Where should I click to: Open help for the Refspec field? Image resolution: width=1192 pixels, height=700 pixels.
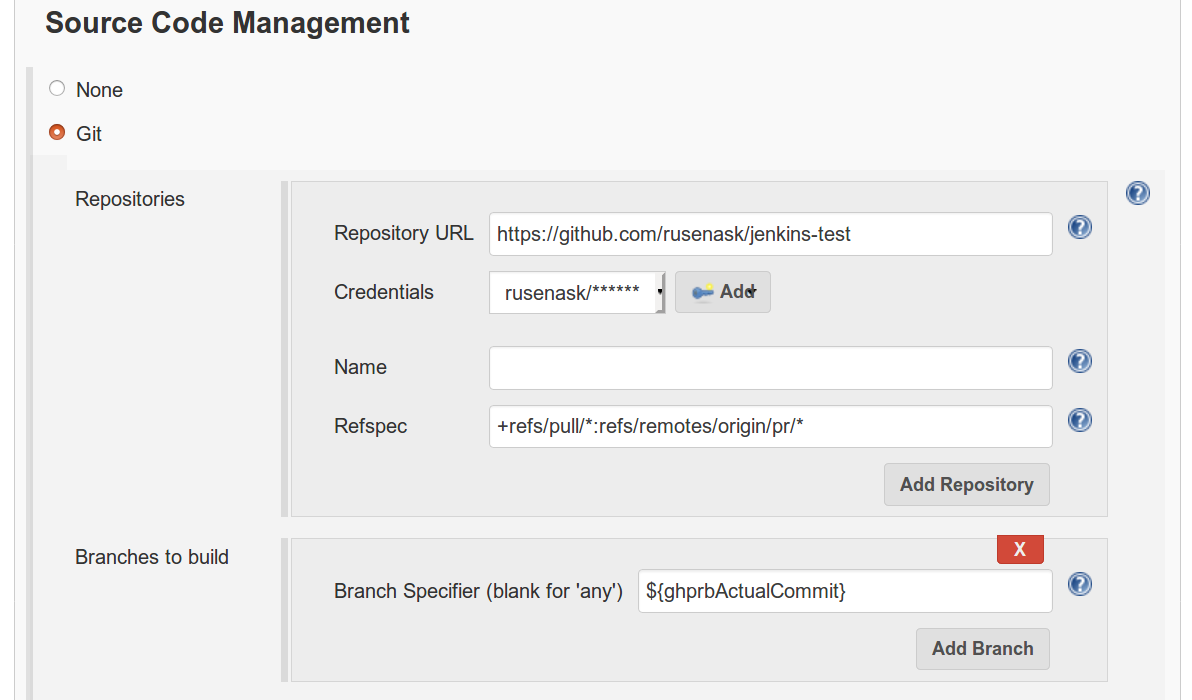[x=1079, y=420]
